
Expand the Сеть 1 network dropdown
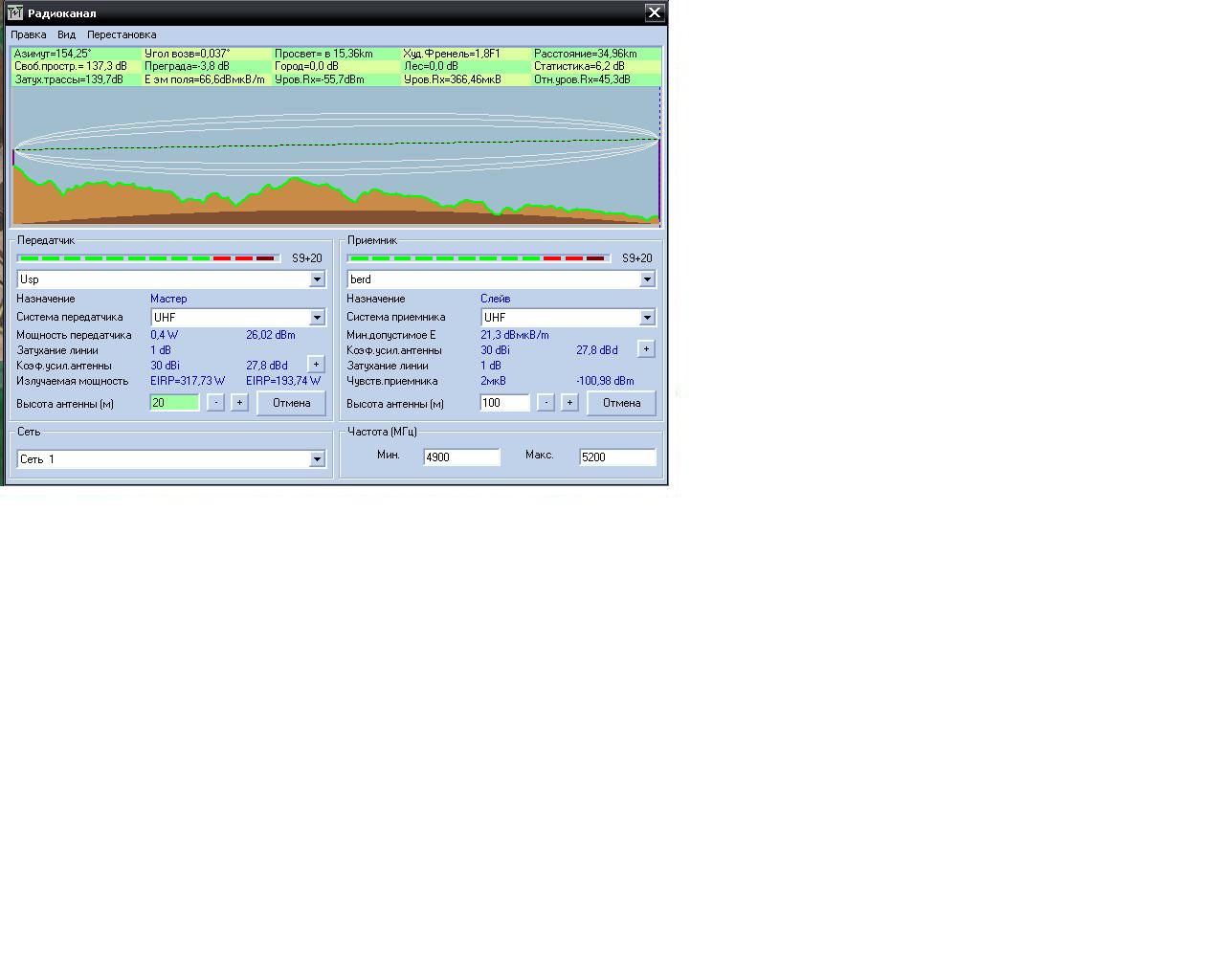click(x=317, y=459)
